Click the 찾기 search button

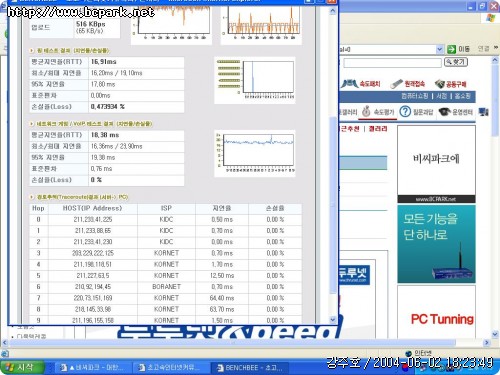456,62
